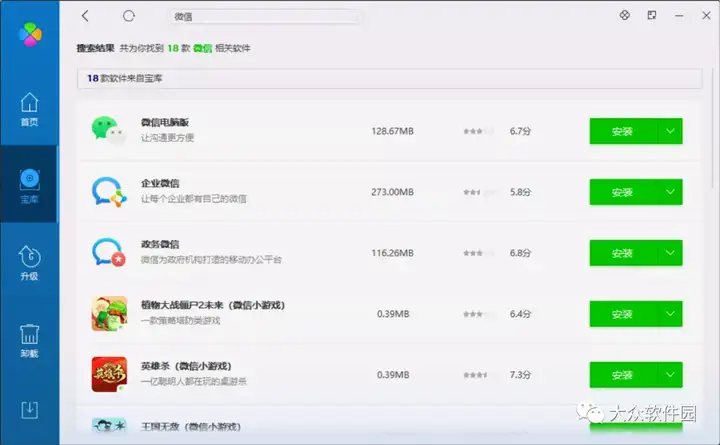
Task: Open the skin/theme icon in title bar
Action: (x=624, y=15)
